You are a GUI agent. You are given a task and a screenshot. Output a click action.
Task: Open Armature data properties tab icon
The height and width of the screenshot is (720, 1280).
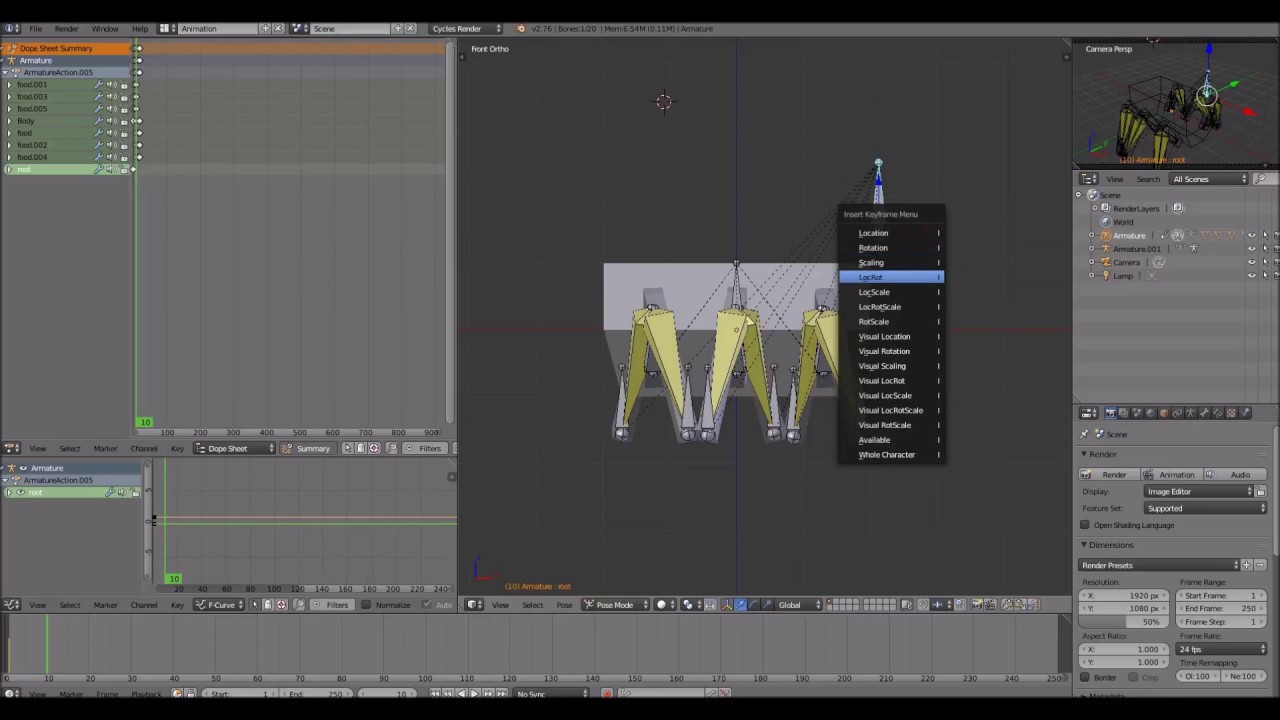[x=1191, y=413]
